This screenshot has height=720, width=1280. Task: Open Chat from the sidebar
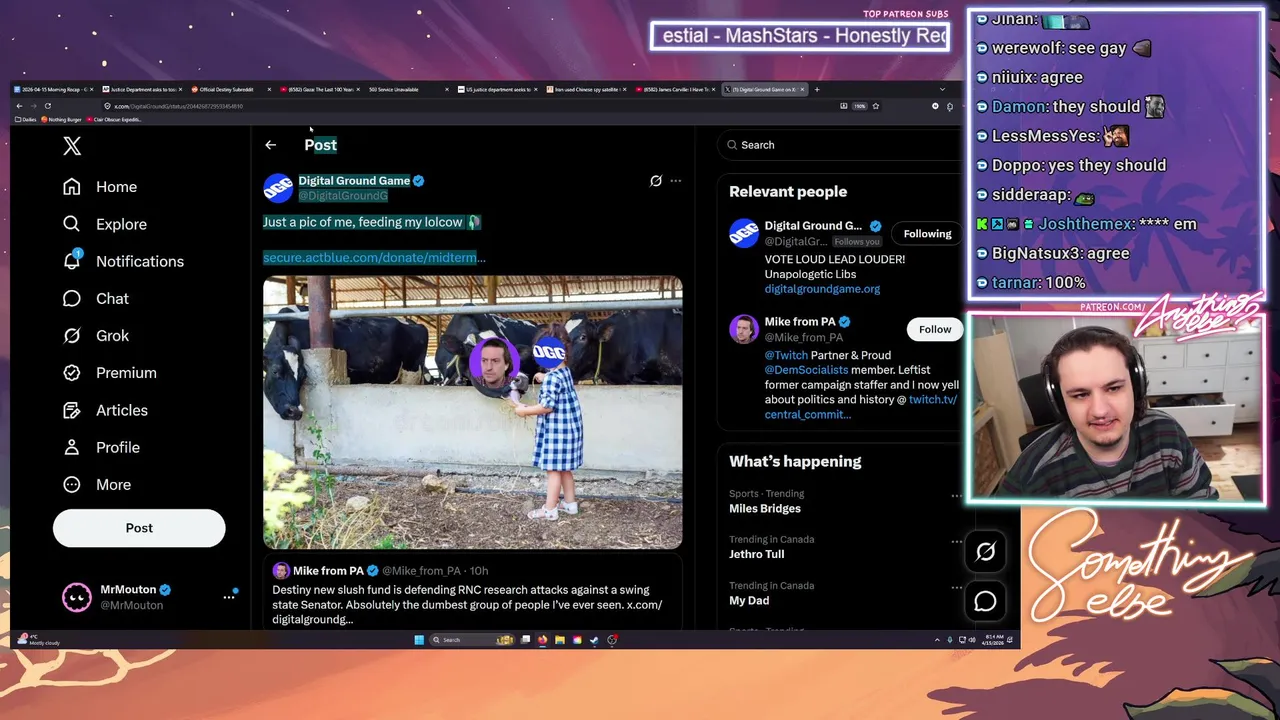(96, 298)
